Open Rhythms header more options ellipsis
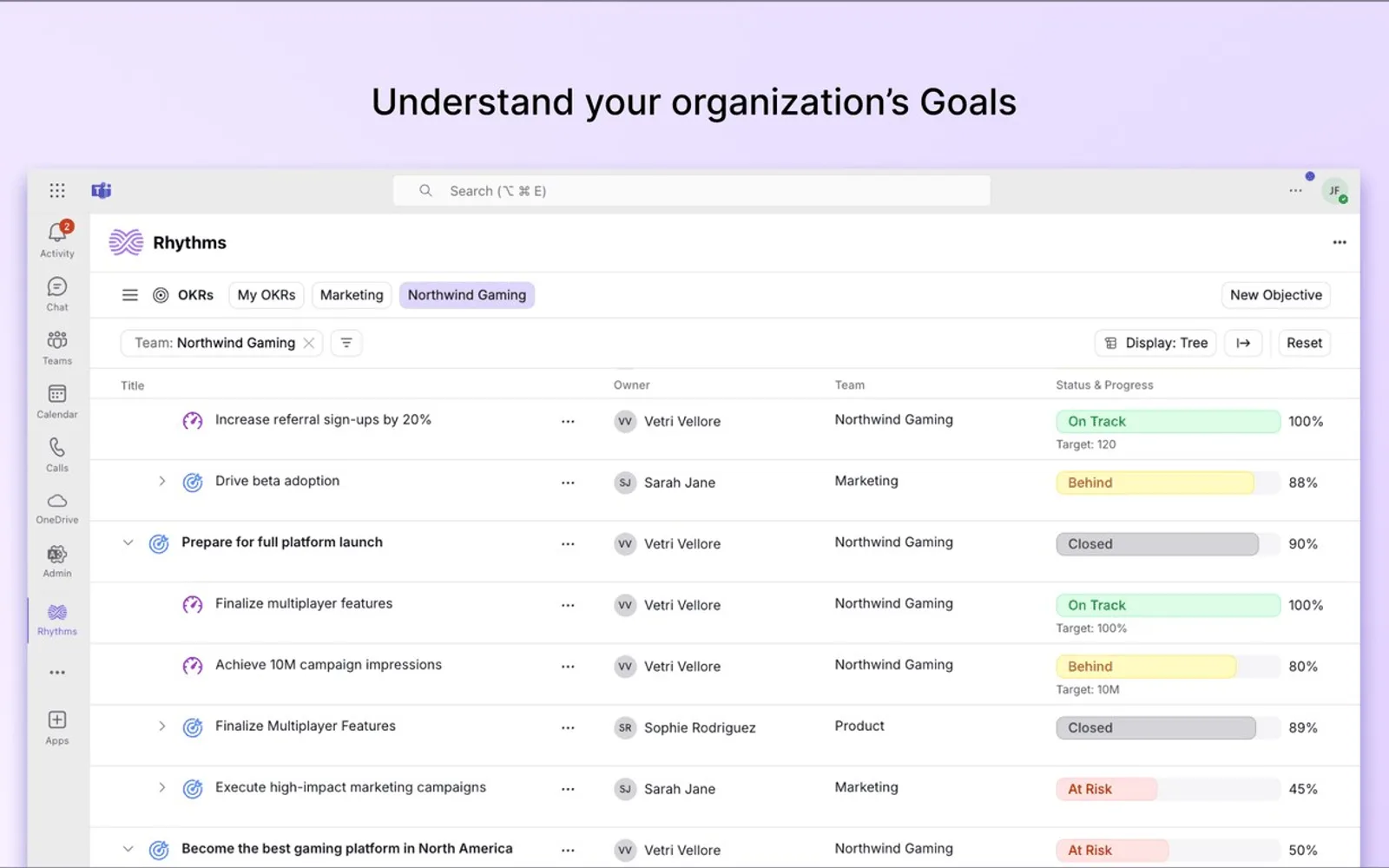 click(x=1340, y=243)
